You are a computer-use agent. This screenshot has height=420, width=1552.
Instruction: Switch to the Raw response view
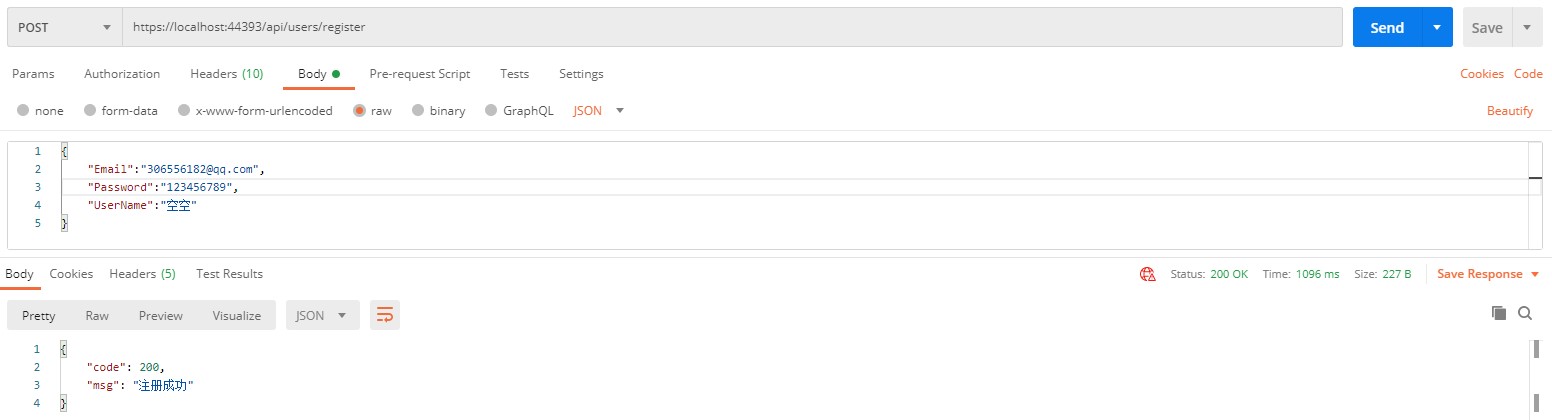click(x=97, y=315)
